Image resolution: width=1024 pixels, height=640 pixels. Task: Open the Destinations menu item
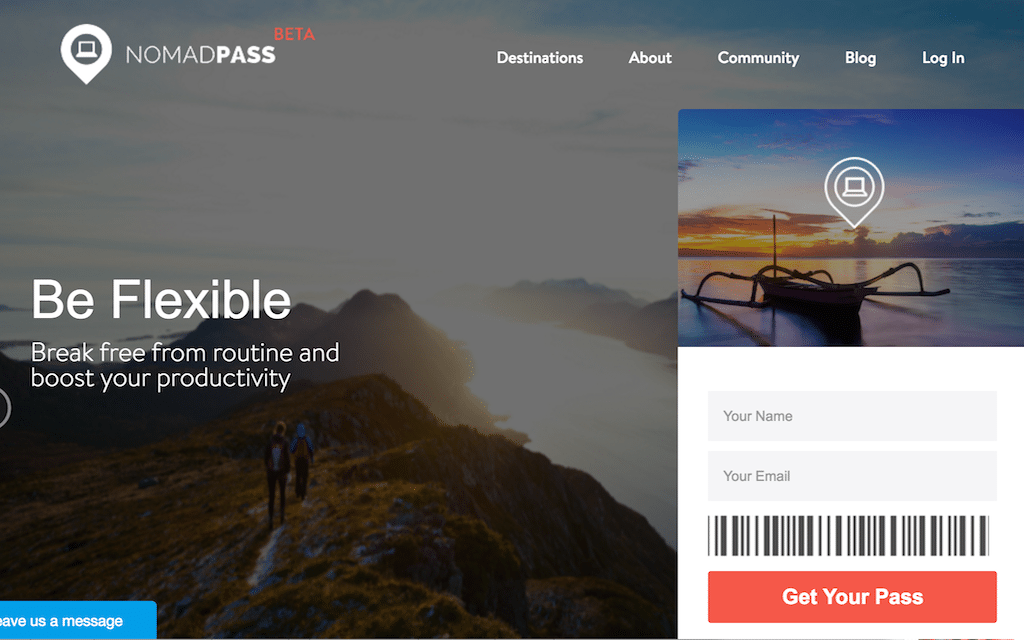pyautogui.click(x=539, y=58)
